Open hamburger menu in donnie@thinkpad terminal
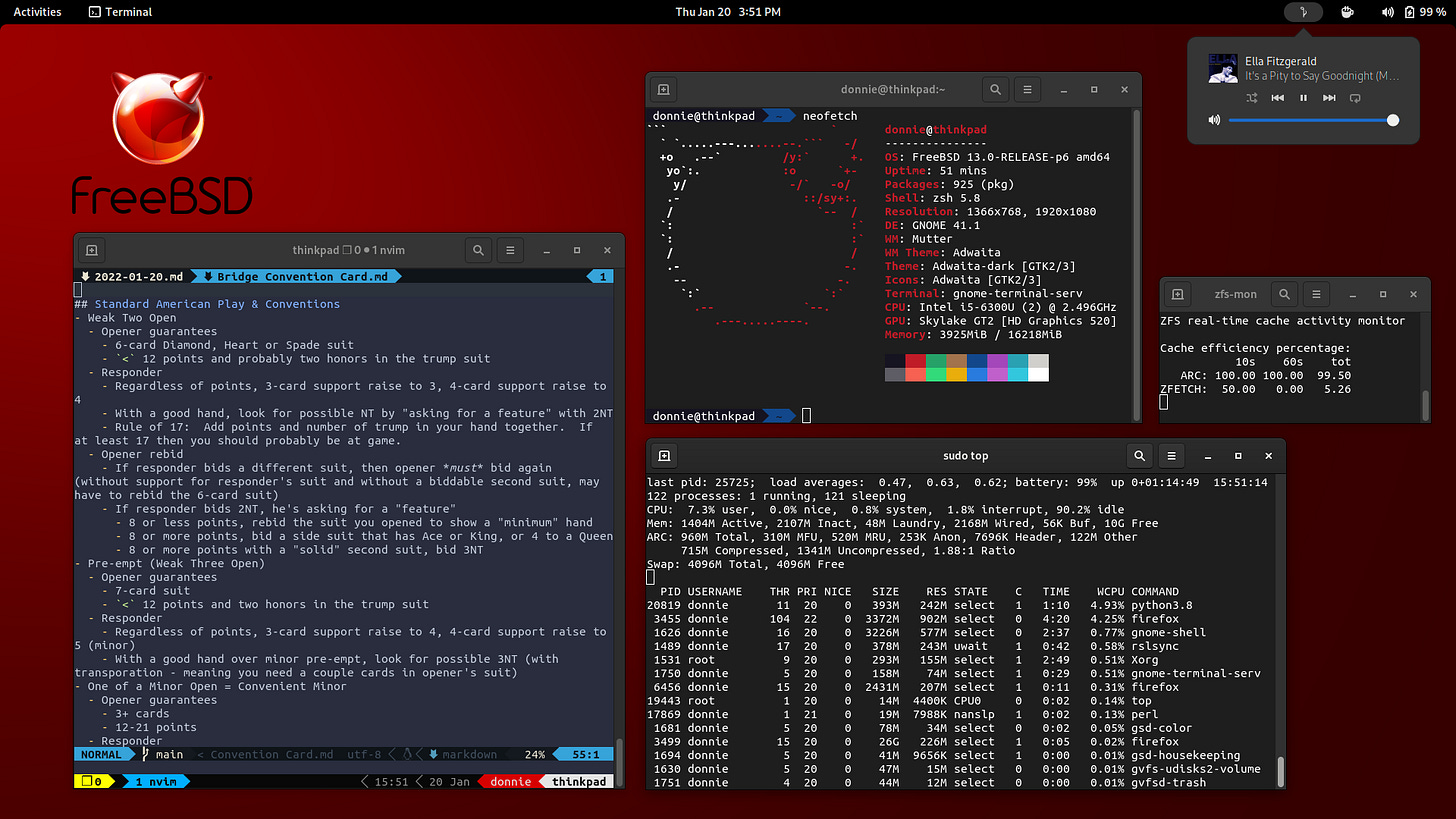 pyautogui.click(x=1027, y=90)
